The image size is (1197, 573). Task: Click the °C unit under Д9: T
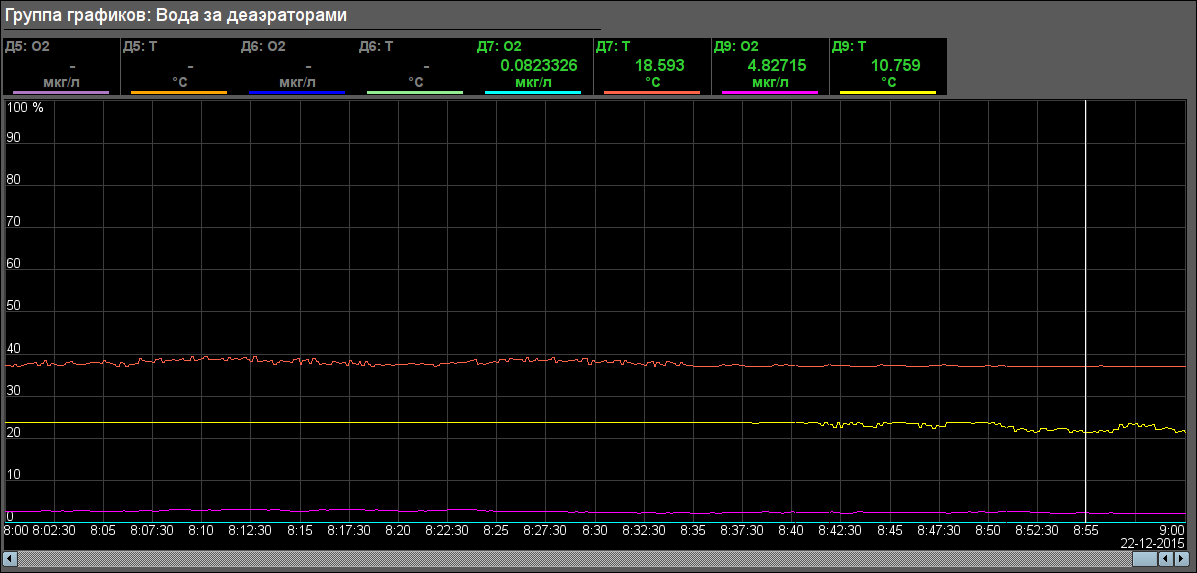[x=889, y=82]
